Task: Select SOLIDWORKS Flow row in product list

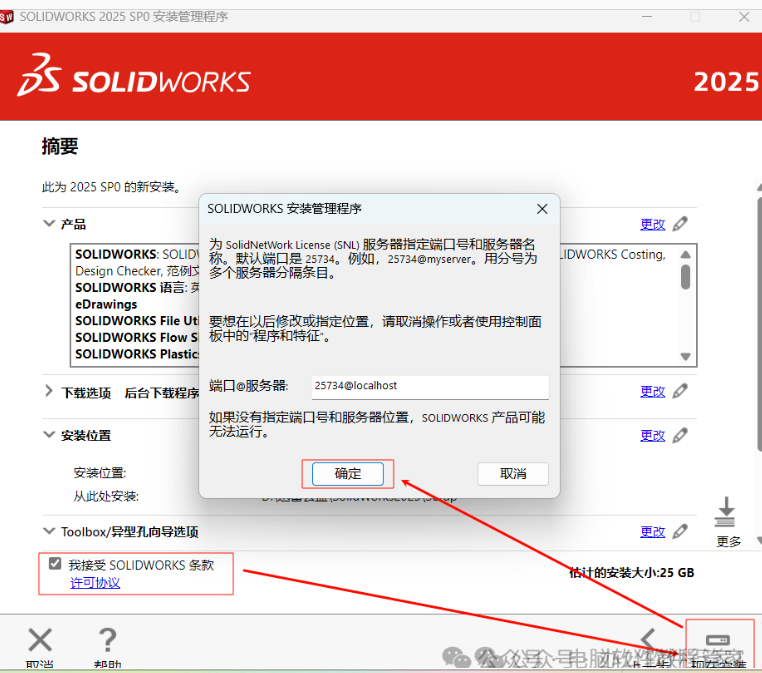Action: (x=137, y=337)
